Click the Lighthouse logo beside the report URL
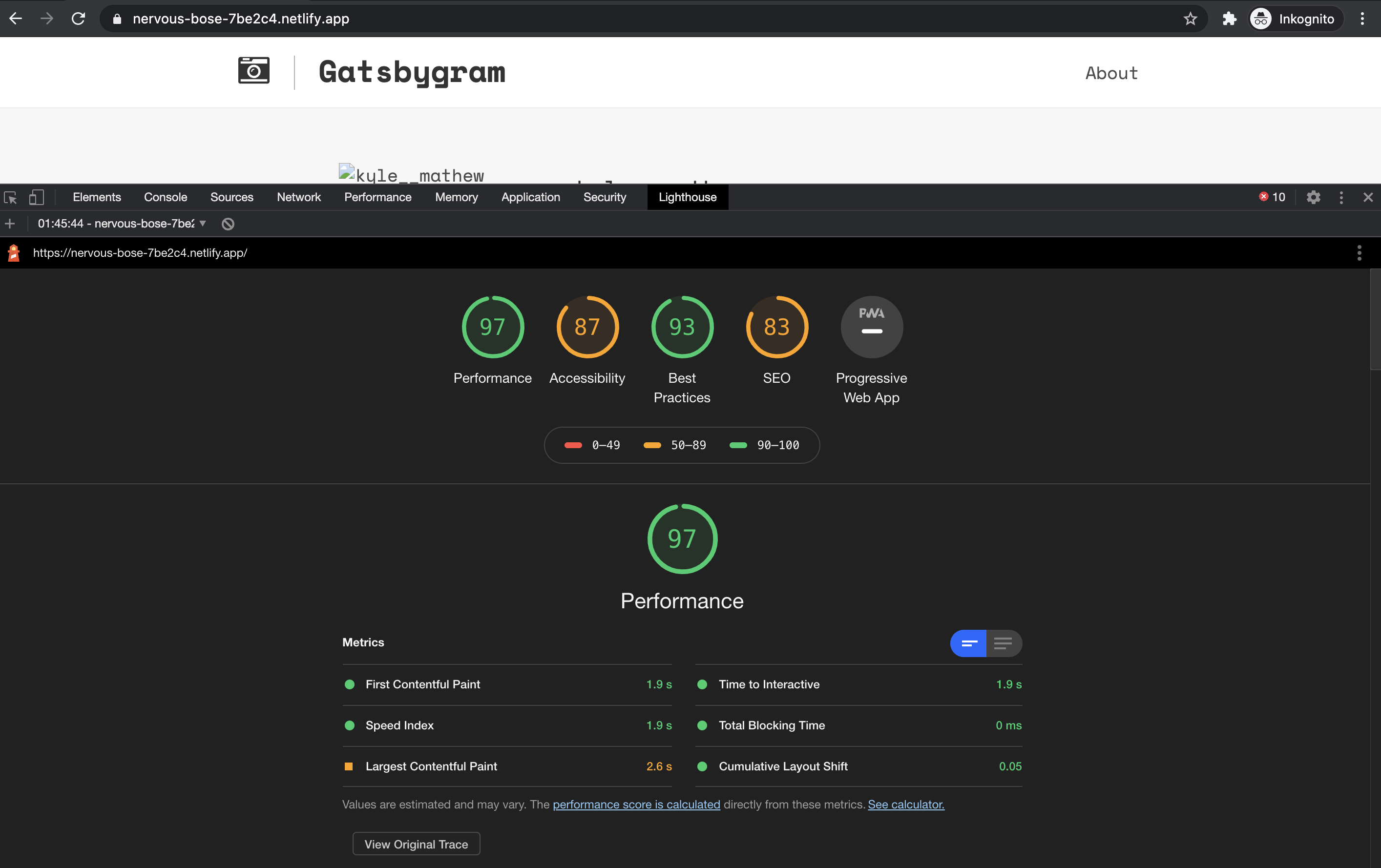Screen dimensions: 1381x868 tap(13, 253)
